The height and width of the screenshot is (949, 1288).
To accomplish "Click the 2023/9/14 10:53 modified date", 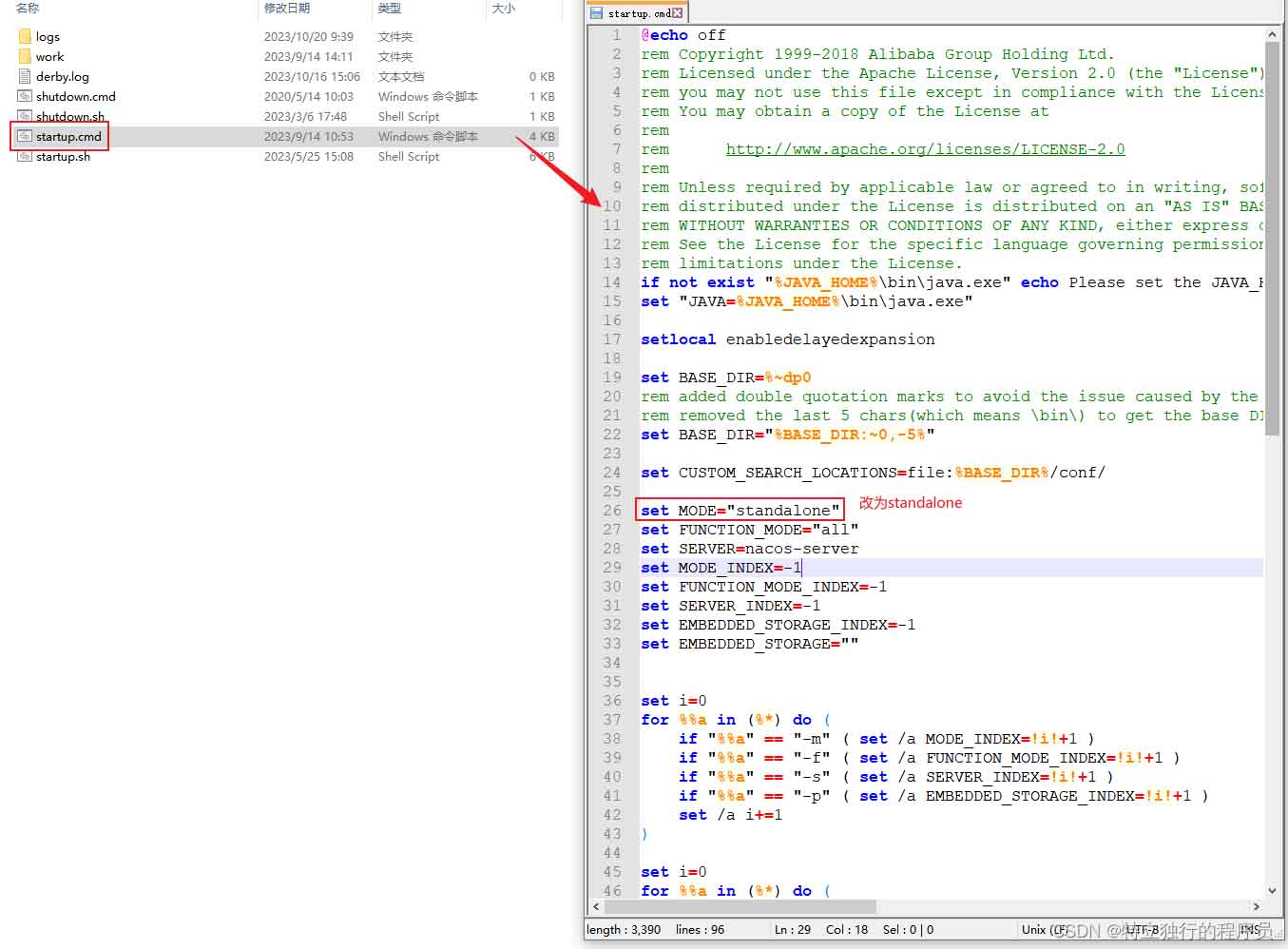I will (309, 136).
